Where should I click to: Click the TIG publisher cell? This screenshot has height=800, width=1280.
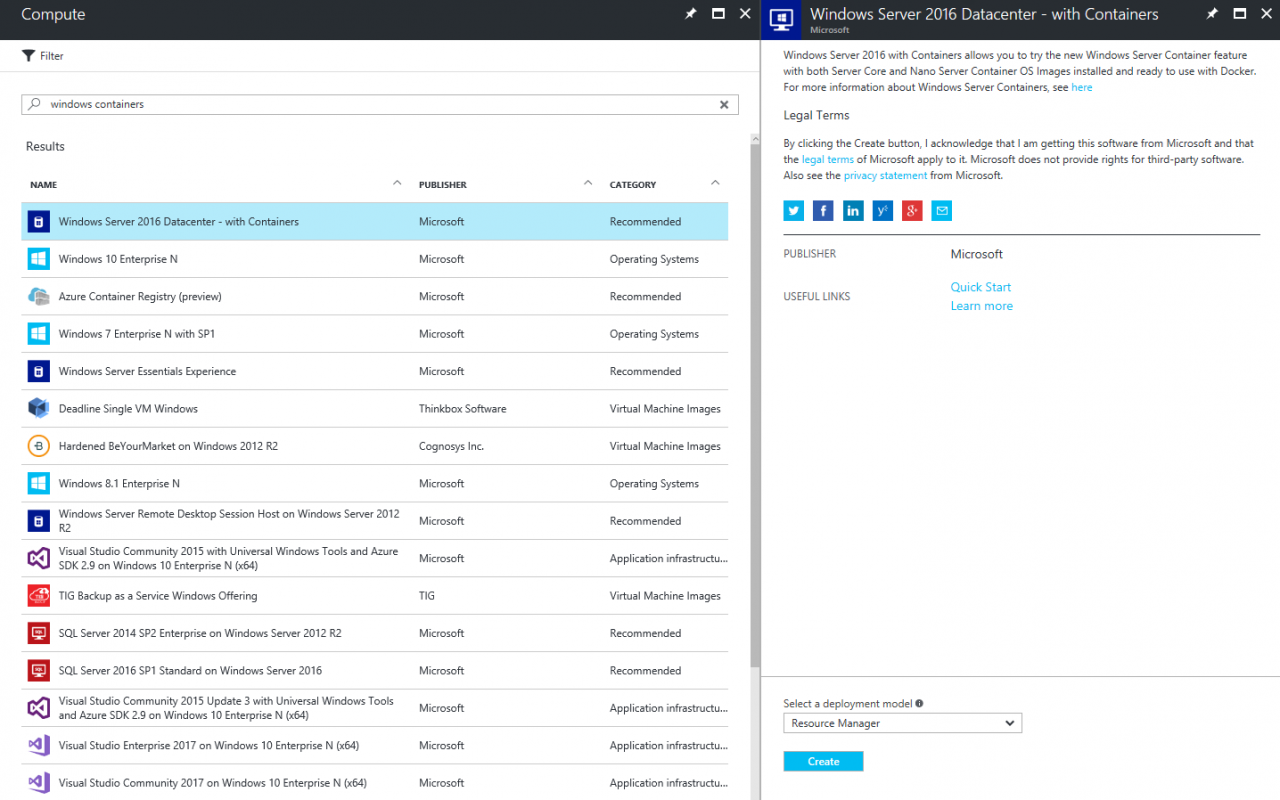(x=427, y=596)
